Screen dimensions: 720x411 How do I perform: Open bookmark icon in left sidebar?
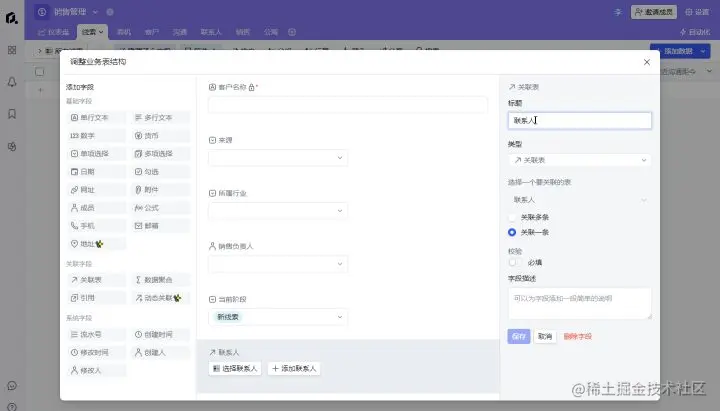pos(12,114)
